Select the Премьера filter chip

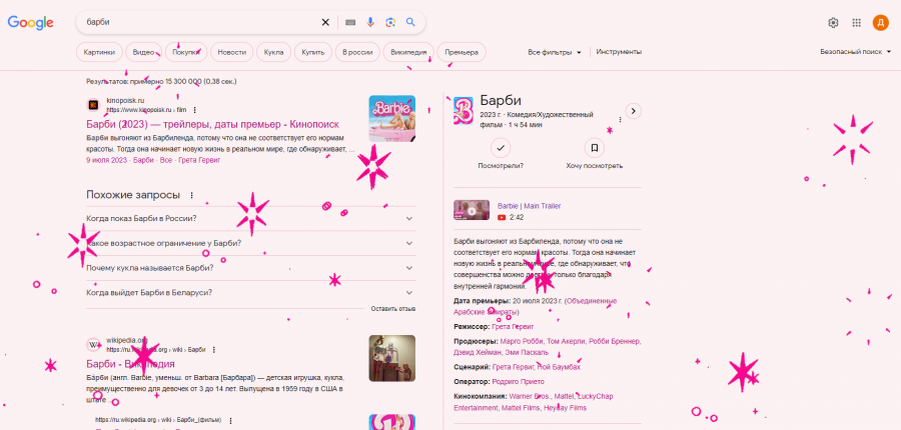click(x=461, y=52)
